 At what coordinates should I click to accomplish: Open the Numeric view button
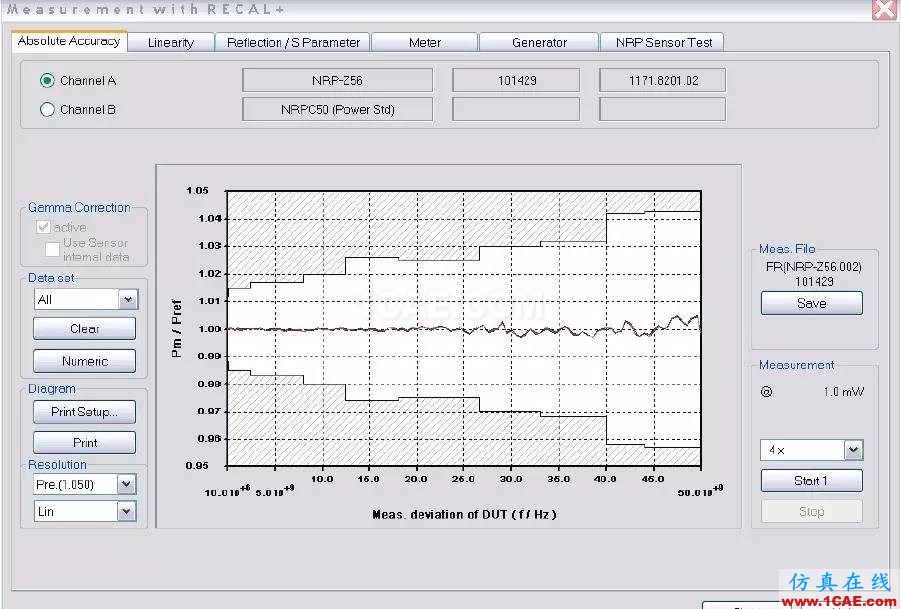click(84, 361)
